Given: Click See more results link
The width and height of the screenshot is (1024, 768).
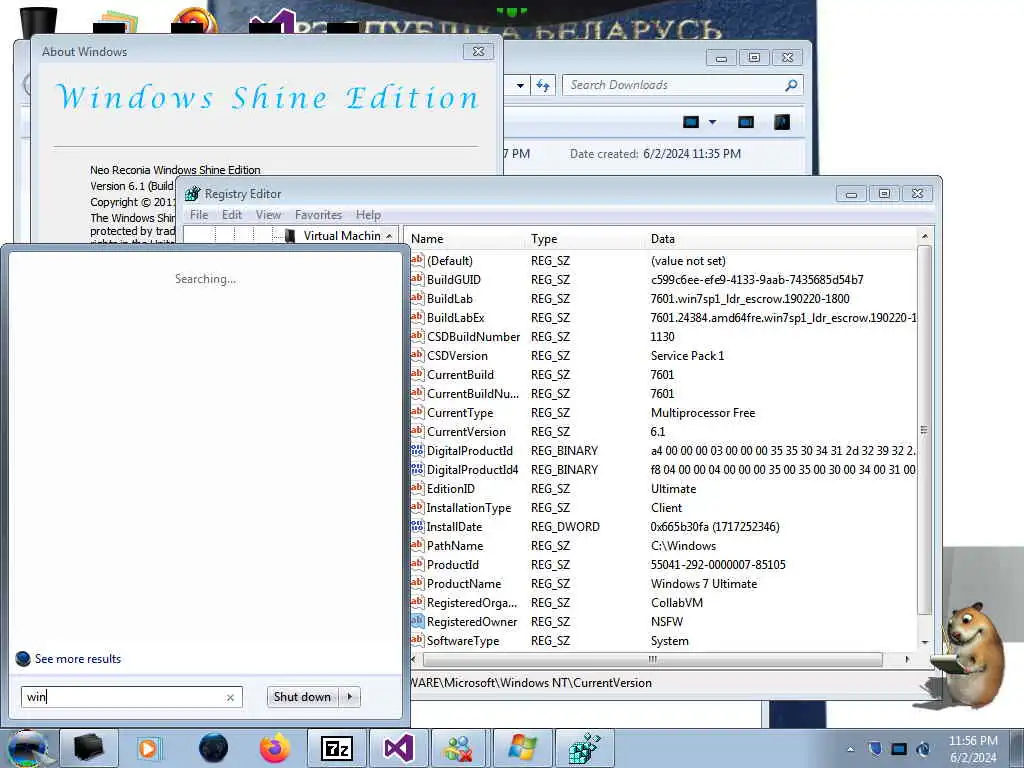Looking at the screenshot, I should coord(78,659).
